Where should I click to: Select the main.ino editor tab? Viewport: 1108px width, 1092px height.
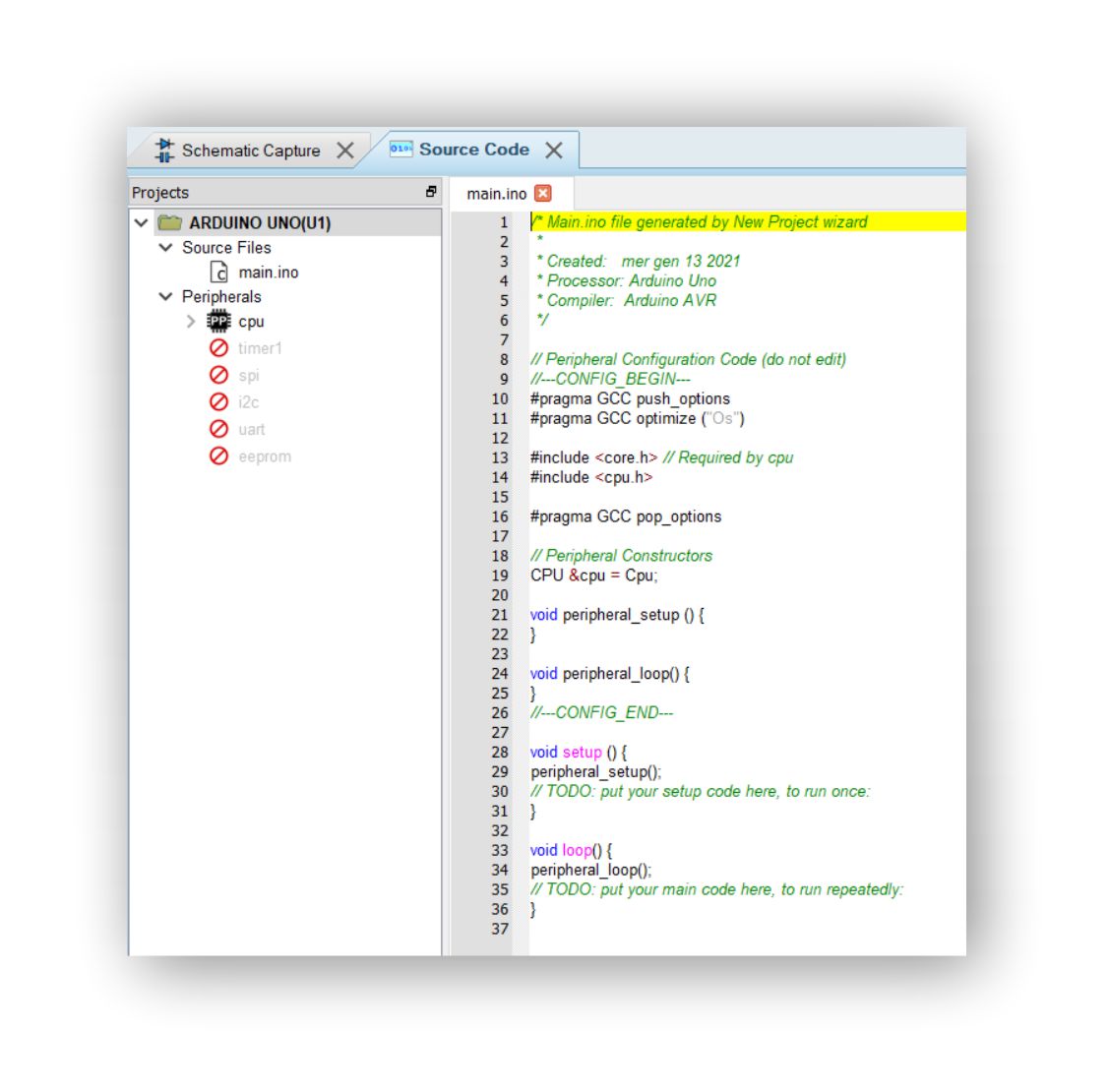click(x=497, y=194)
